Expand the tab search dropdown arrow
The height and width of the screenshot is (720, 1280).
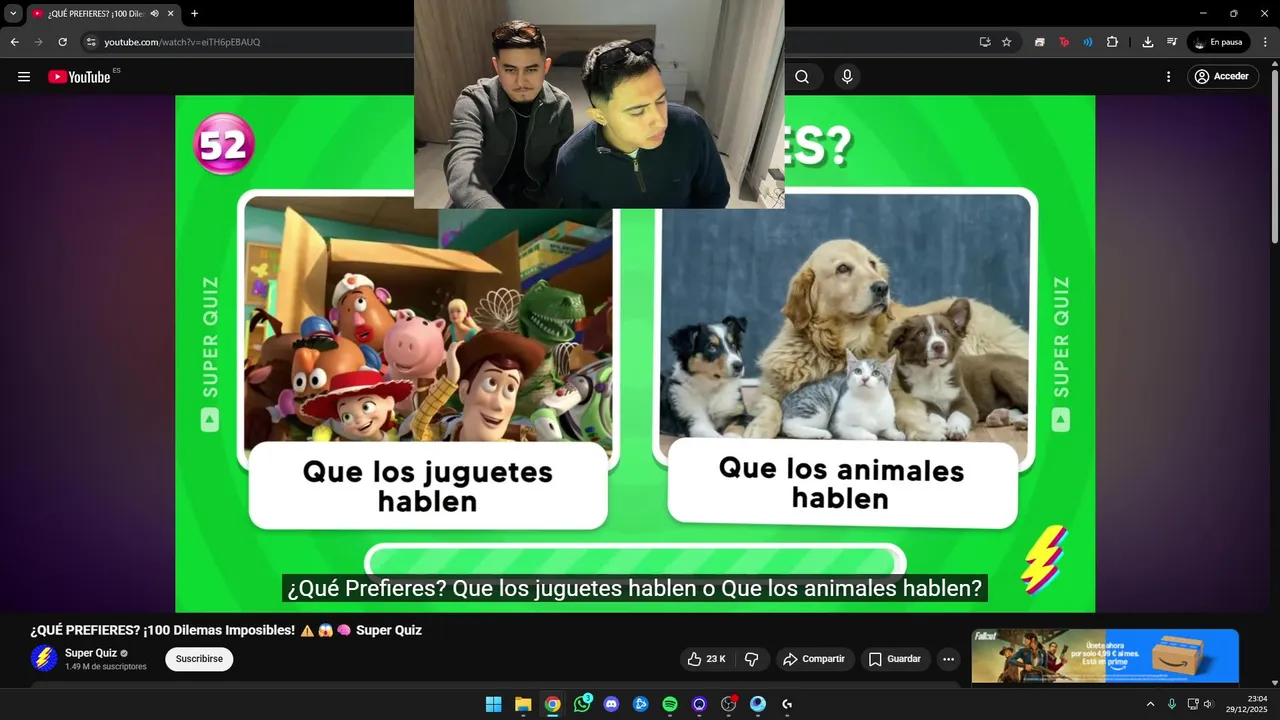(x=13, y=14)
